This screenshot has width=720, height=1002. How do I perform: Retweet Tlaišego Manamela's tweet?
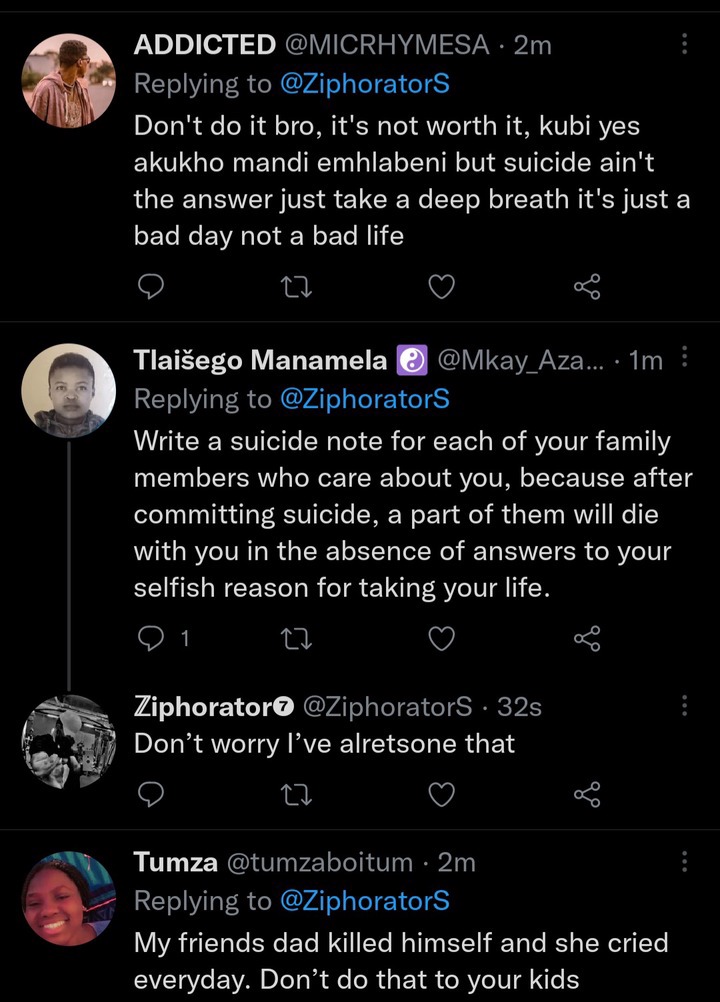pos(296,638)
